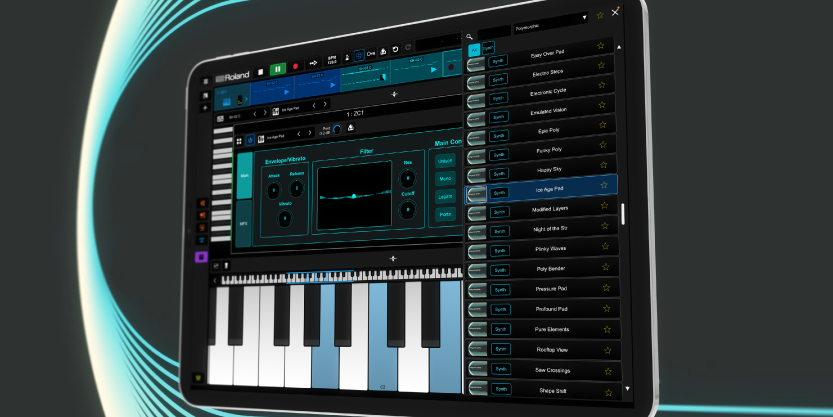Select the Synth filter tab beside All
The width and height of the screenshot is (833, 417).
488,48
